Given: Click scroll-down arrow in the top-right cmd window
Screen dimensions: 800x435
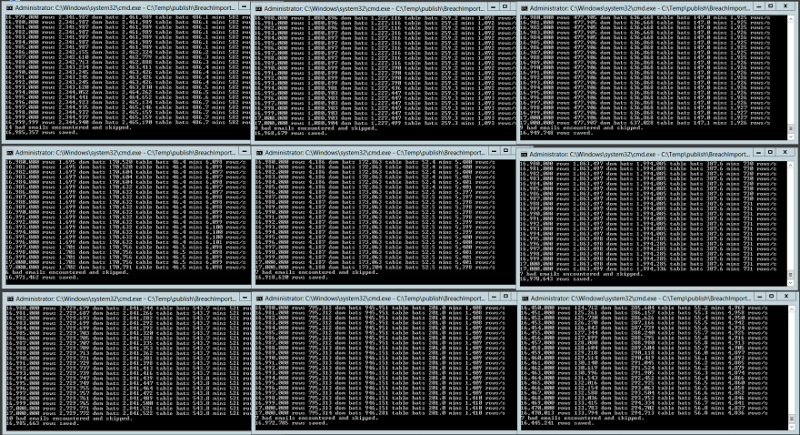Looking at the screenshot, I should (x=791, y=137).
